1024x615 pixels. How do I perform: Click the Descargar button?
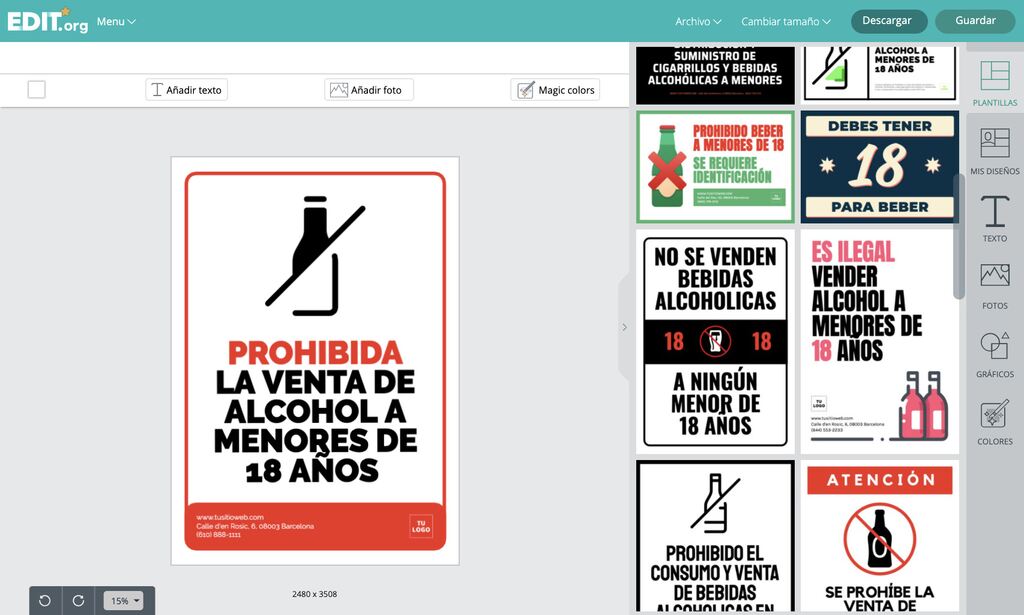[888, 20]
